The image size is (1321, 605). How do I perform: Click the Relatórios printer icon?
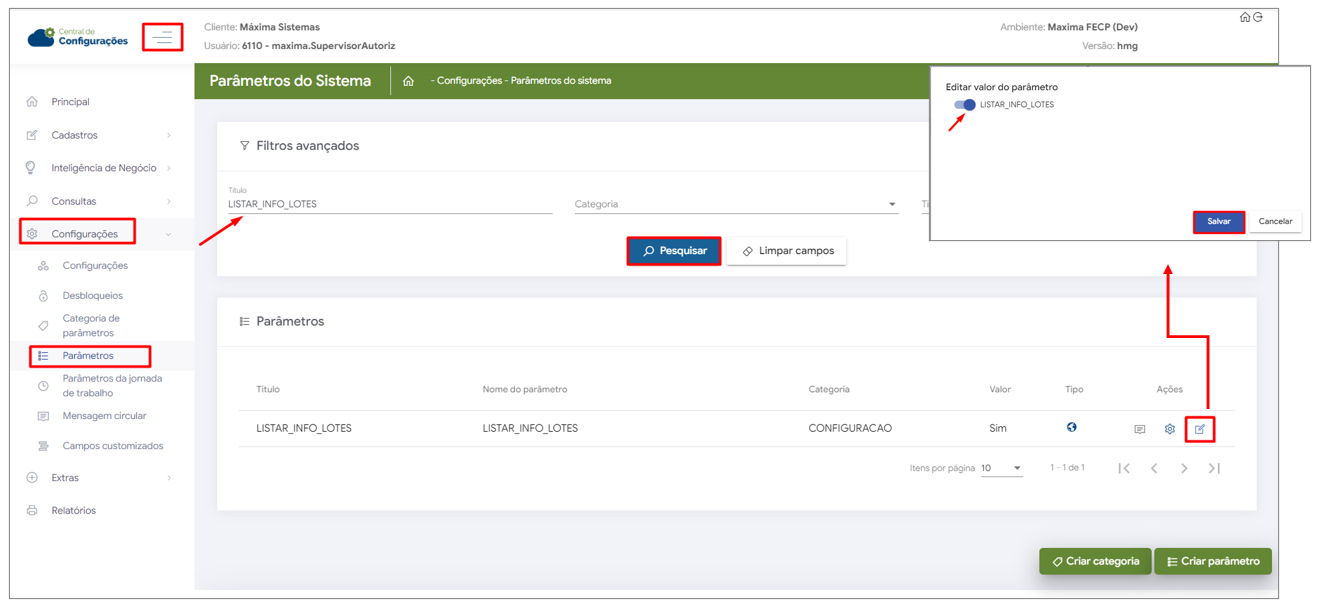click(32, 511)
